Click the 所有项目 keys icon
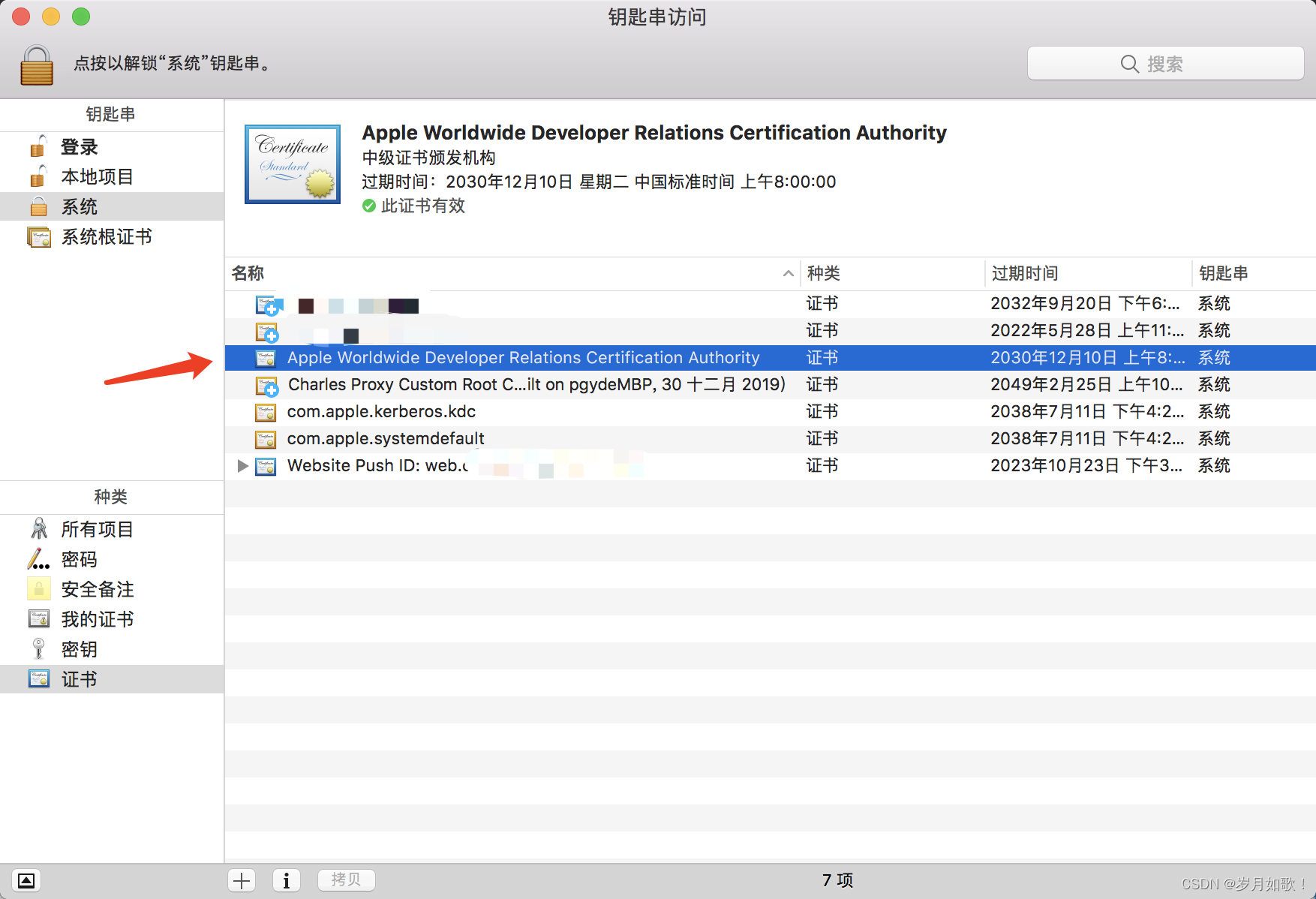This screenshot has height=899, width=1316. click(x=39, y=529)
